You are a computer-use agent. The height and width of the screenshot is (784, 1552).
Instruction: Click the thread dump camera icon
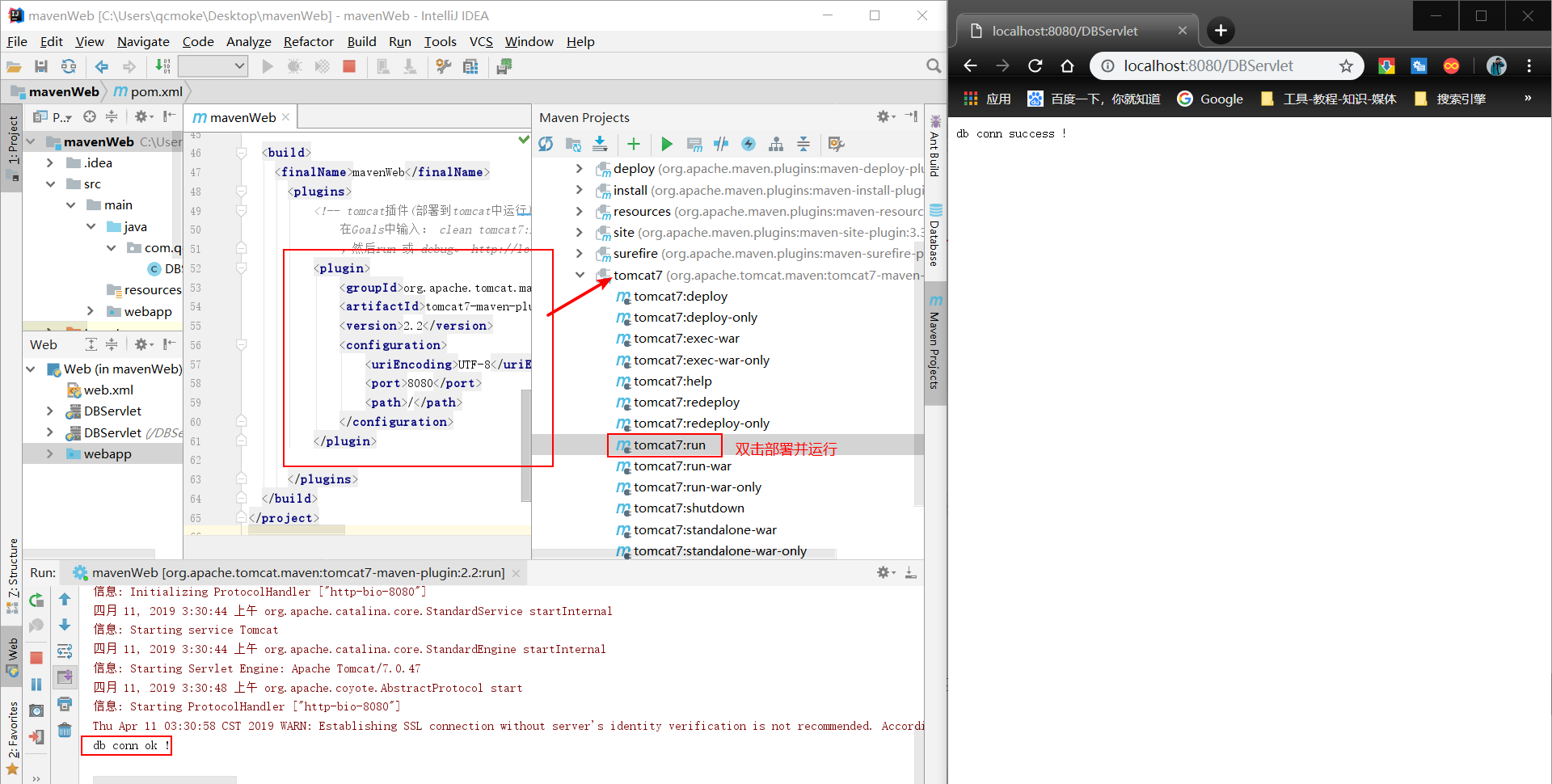click(x=36, y=710)
